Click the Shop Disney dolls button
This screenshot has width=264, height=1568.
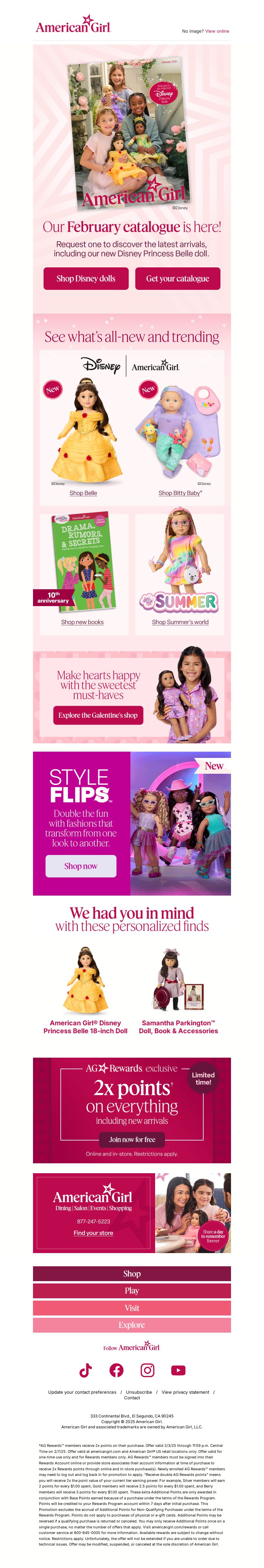(x=86, y=278)
